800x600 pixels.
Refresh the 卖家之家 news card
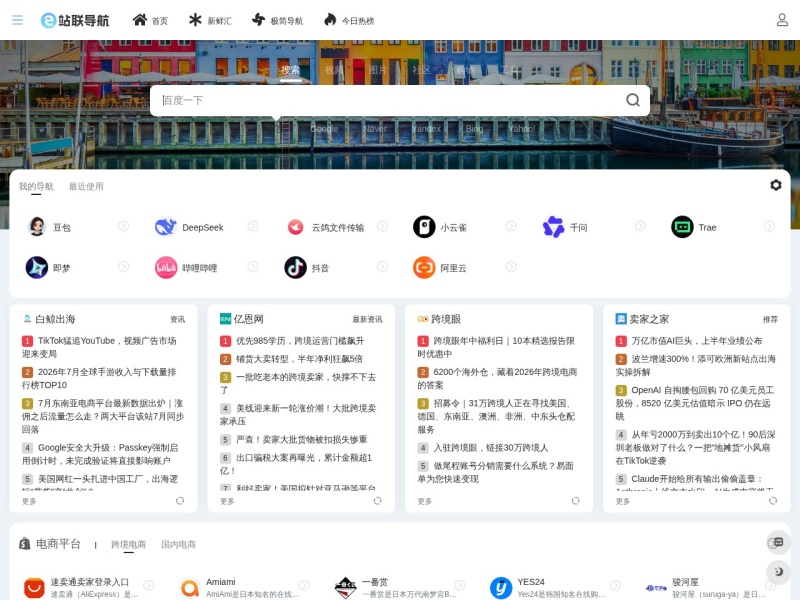[772, 501]
